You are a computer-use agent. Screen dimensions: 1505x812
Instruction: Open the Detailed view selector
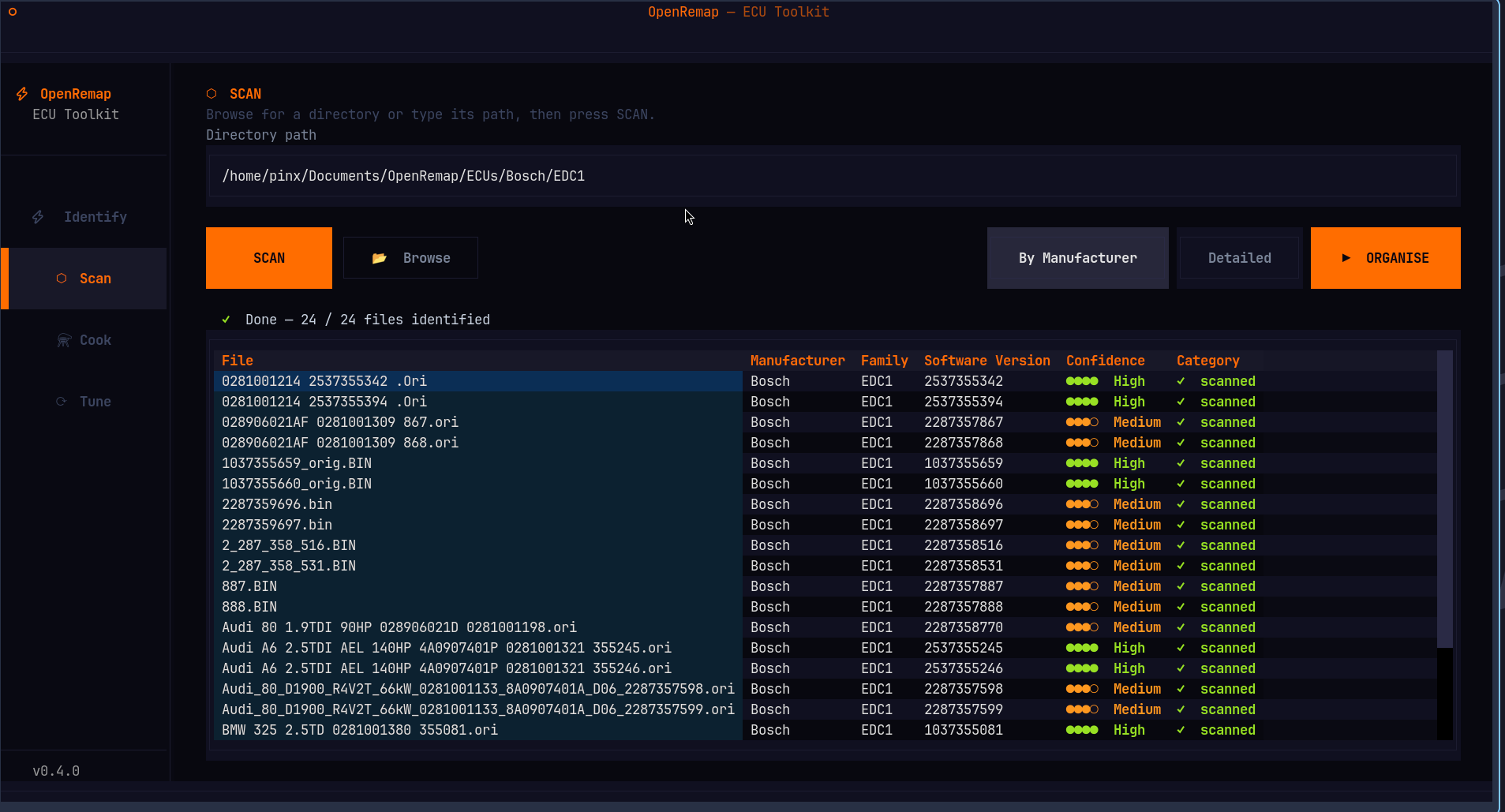[1237, 257]
